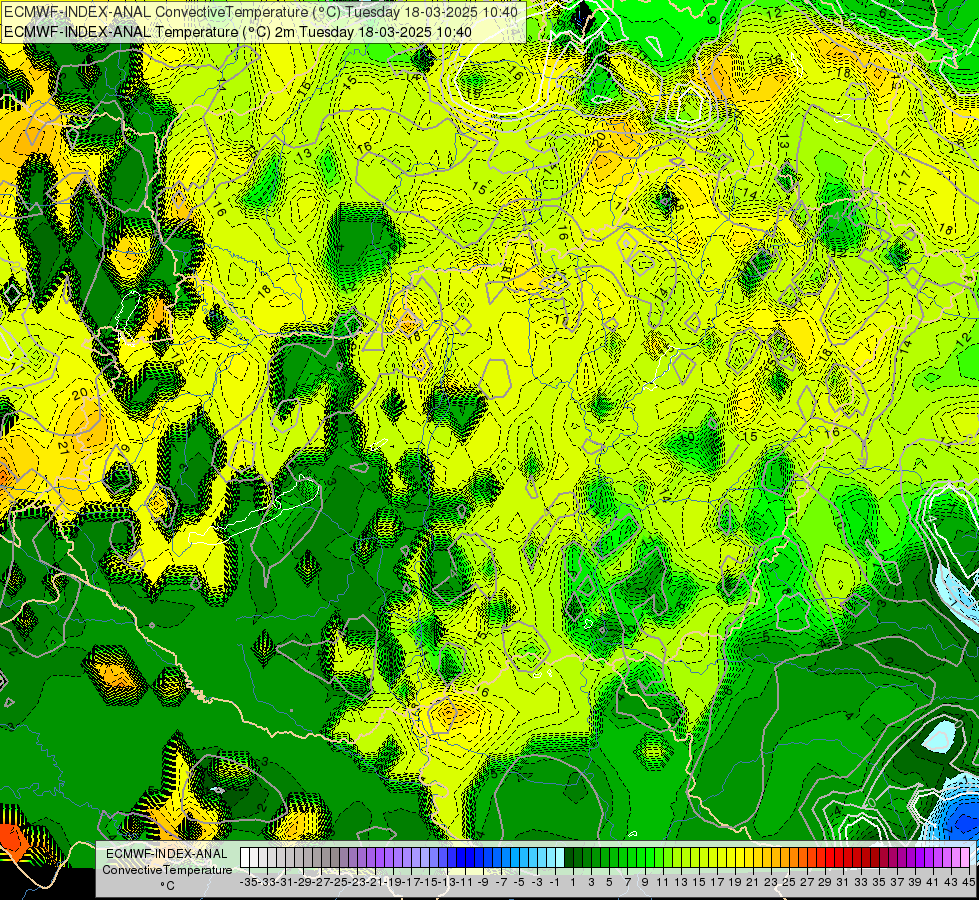
Task: Select the rightmost light pink legend swatch
Action: 965,858
